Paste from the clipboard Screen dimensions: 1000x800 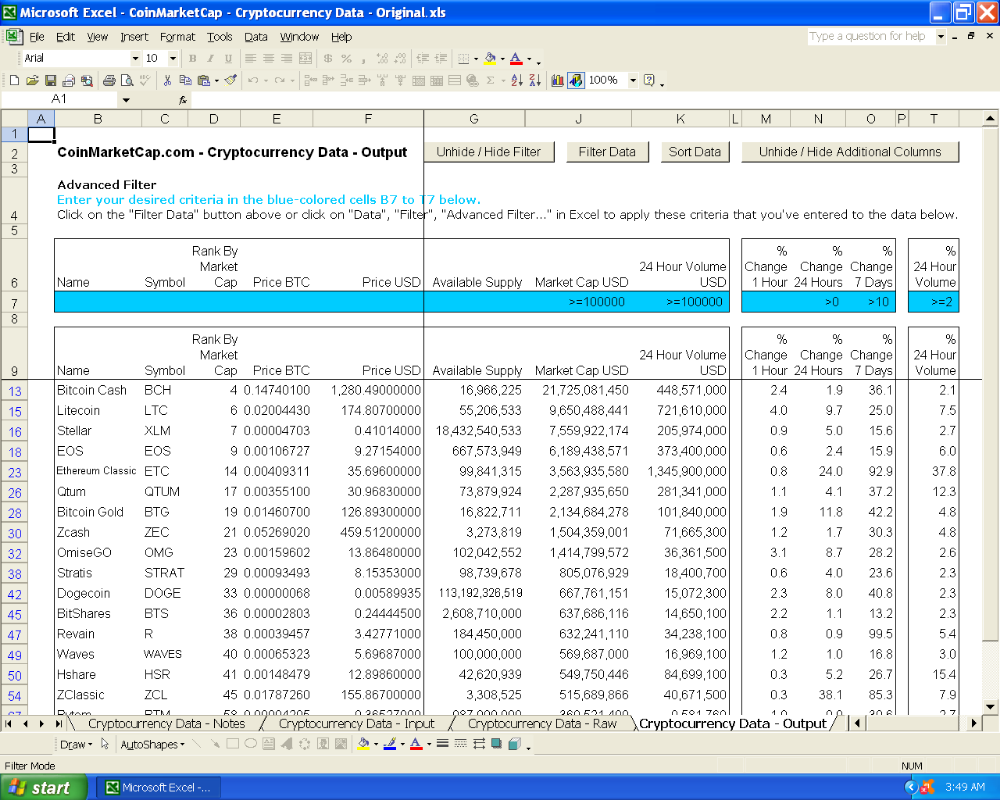203,80
